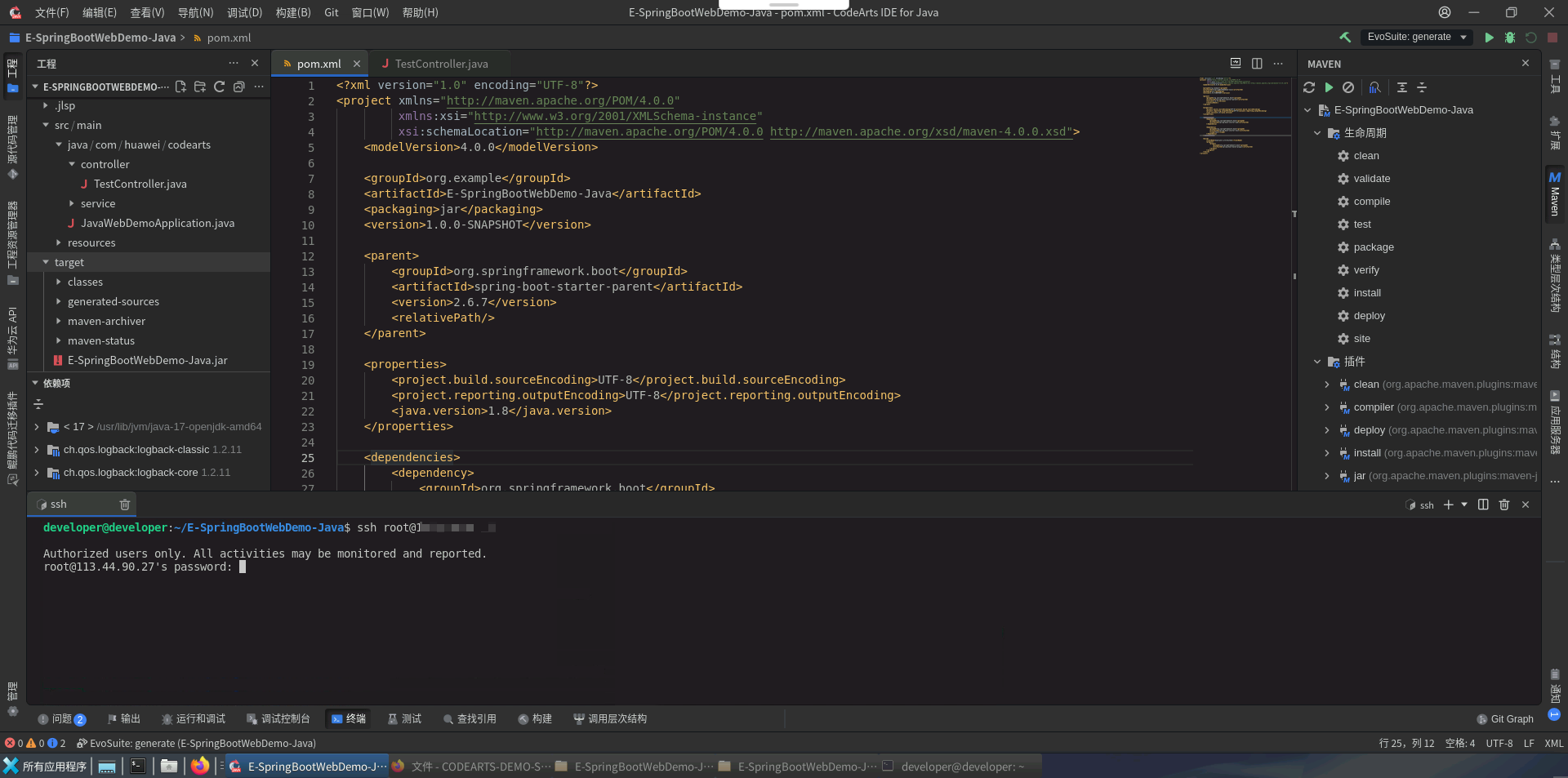Collapse the target folder
1568x778 pixels.
(46, 262)
